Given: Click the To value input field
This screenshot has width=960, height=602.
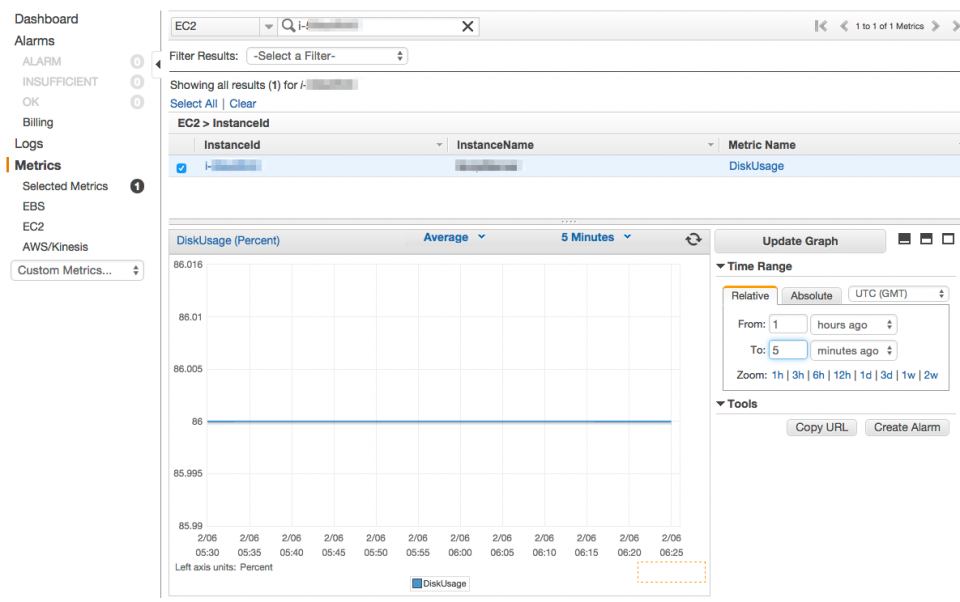Looking at the screenshot, I should point(788,350).
